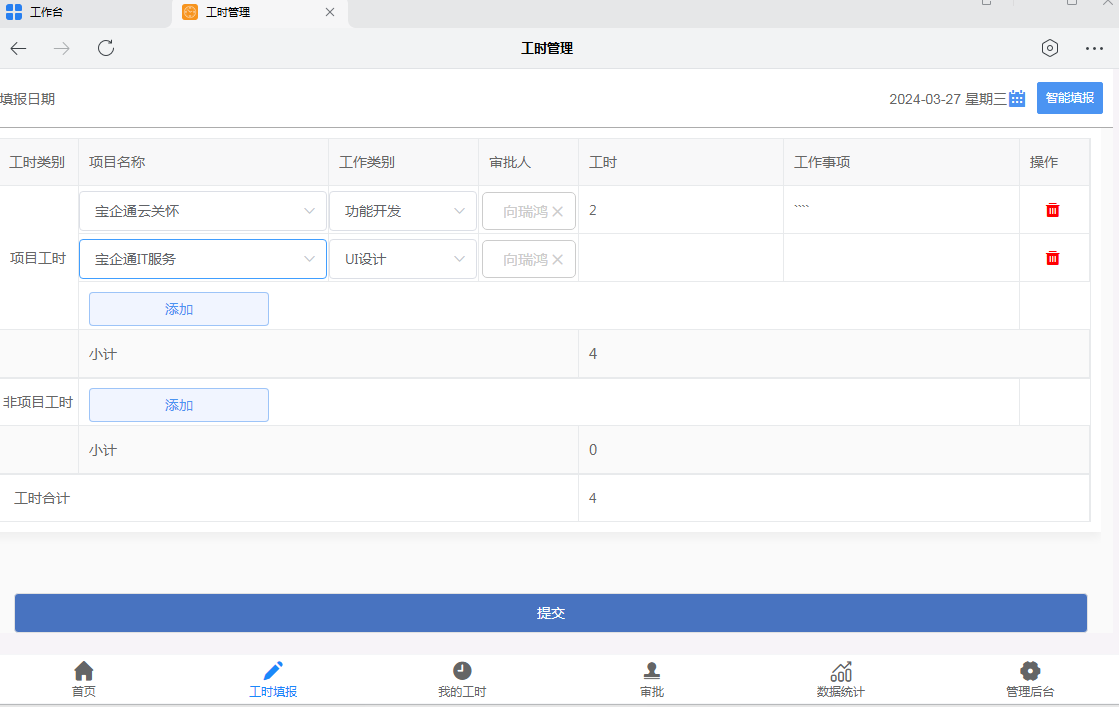1119x707 pixels.
Task: Open 管理后台 gear icon
Action: click(1030, 671)
